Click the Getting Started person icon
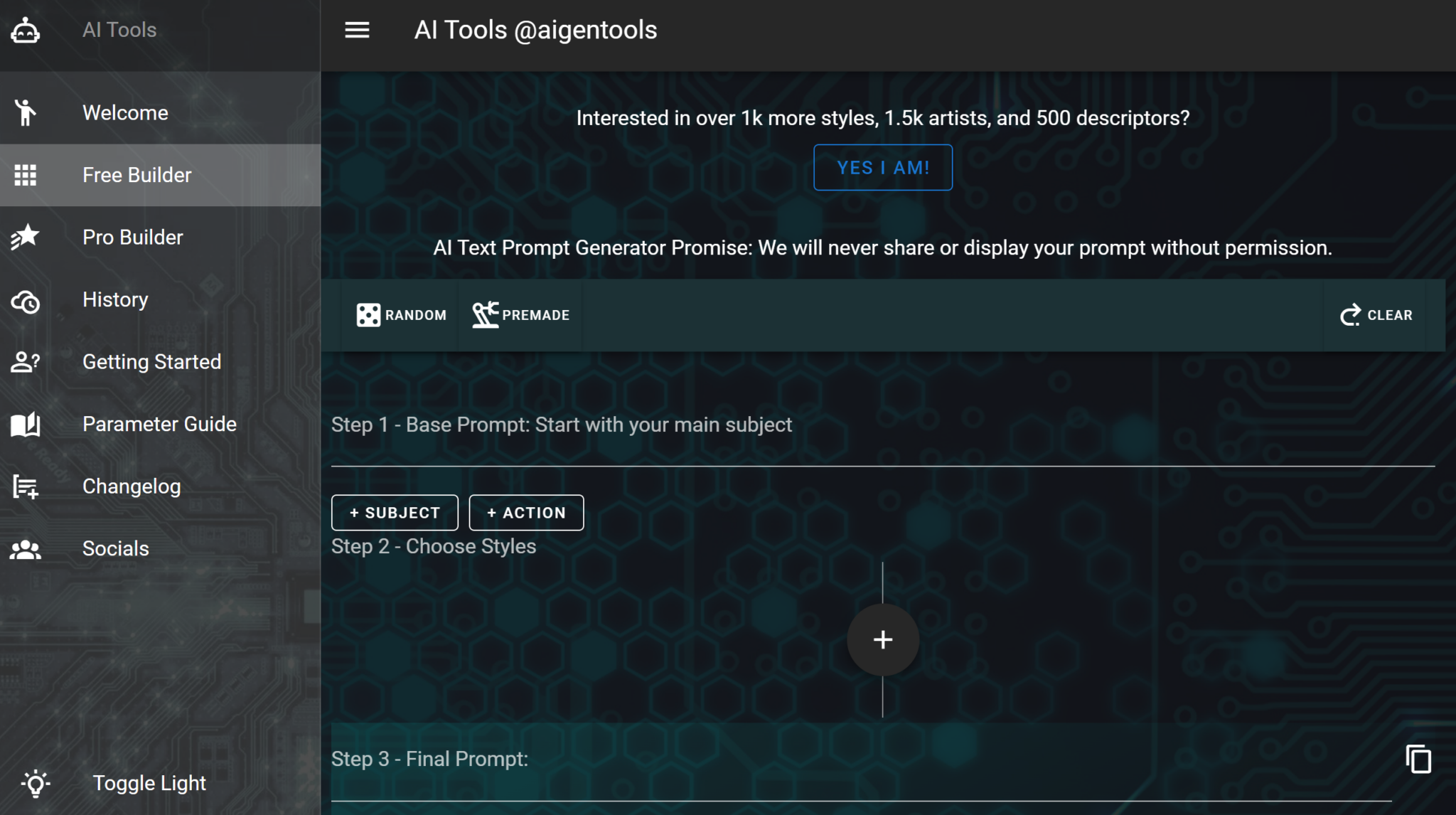1456x815 pixels. [25, 362]
